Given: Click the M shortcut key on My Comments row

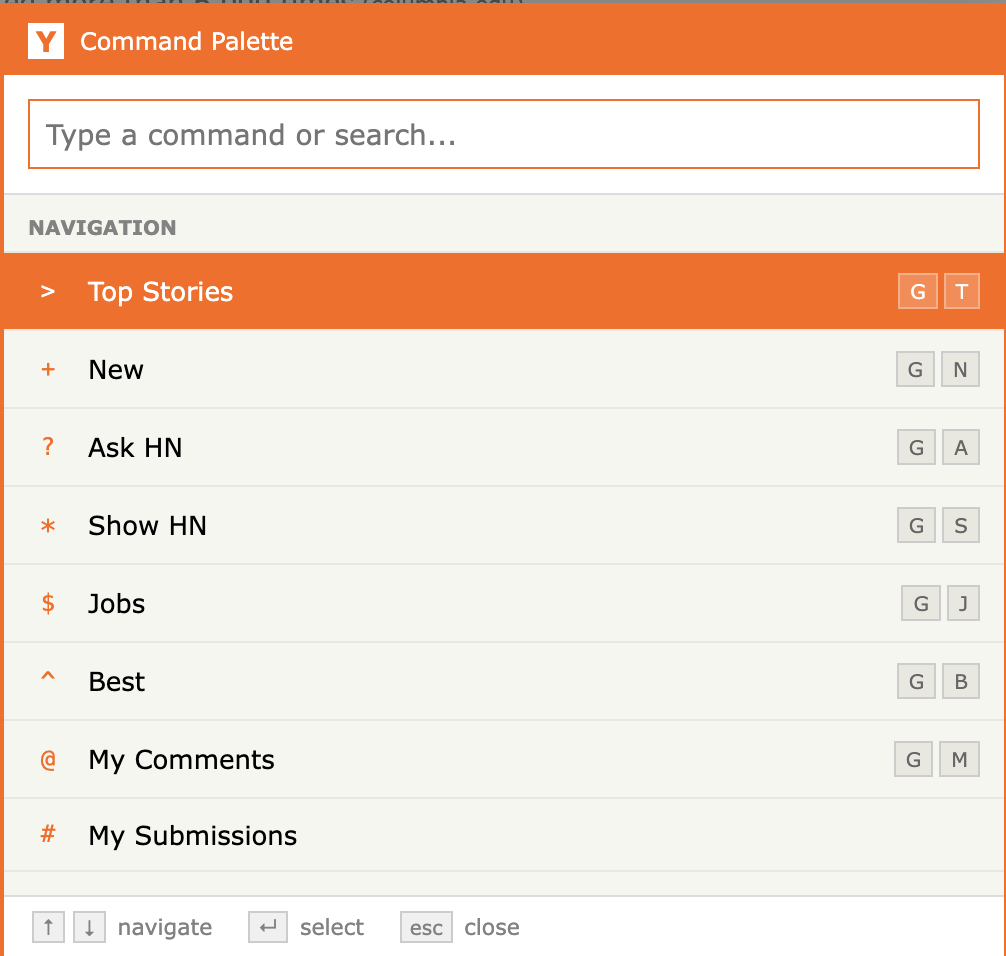Looking at the screenshot, I should (x=960, y=760).
